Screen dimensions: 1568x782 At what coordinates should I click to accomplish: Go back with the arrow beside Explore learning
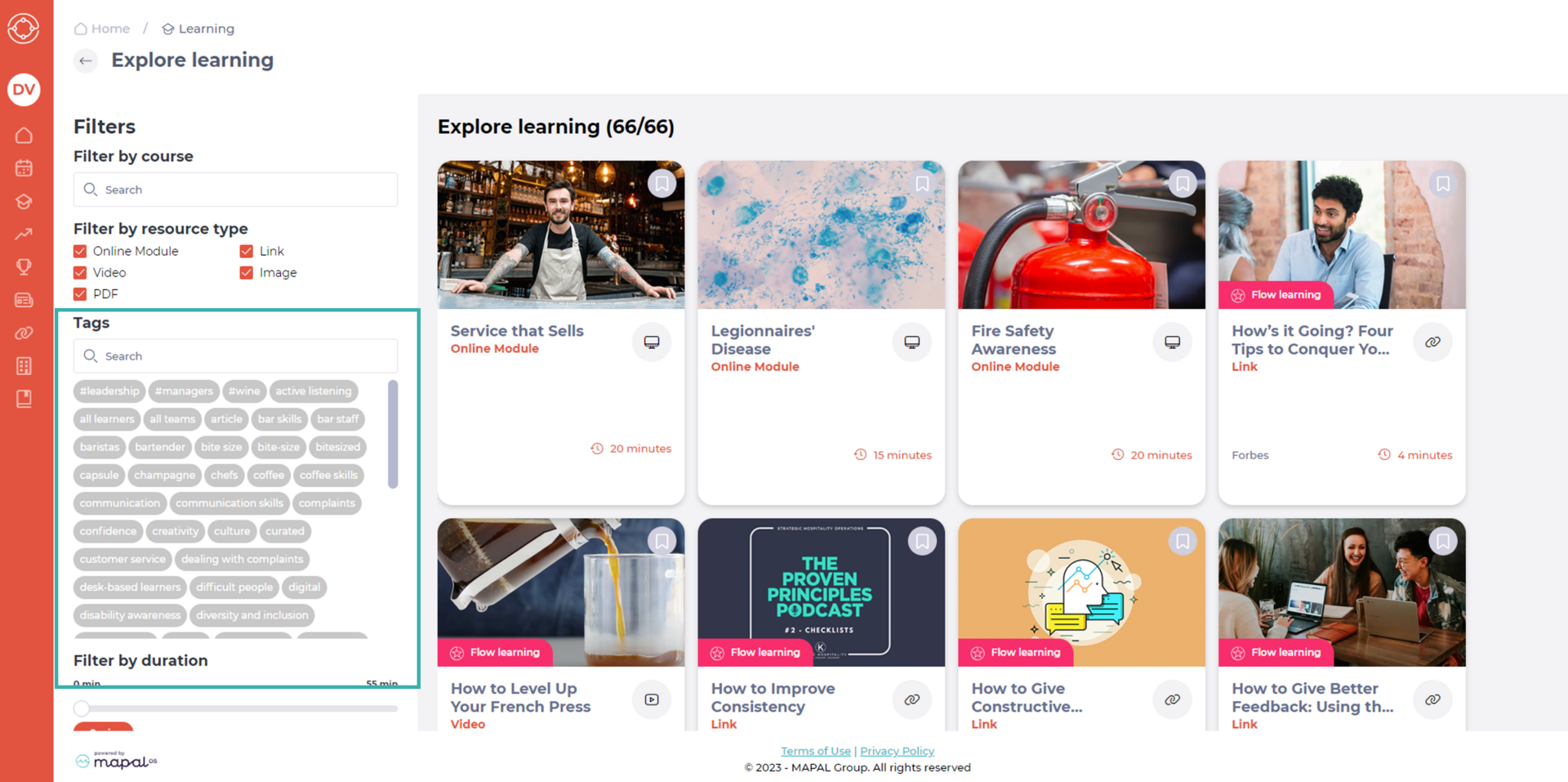[86, 60]
